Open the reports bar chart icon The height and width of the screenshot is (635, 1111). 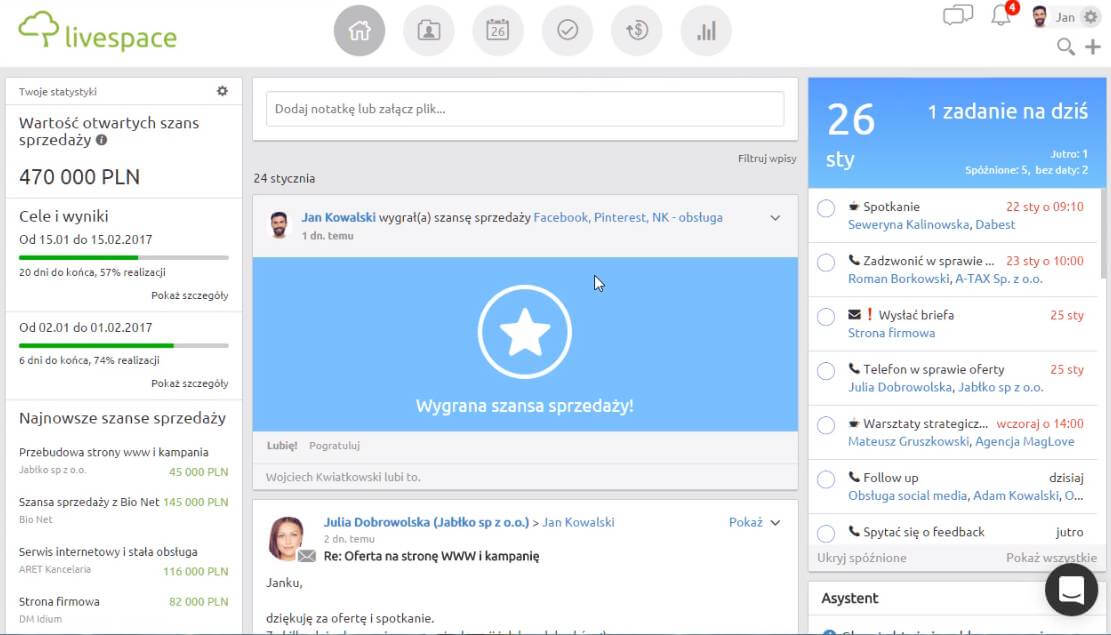pyautogui.click(x=706, y=31)
